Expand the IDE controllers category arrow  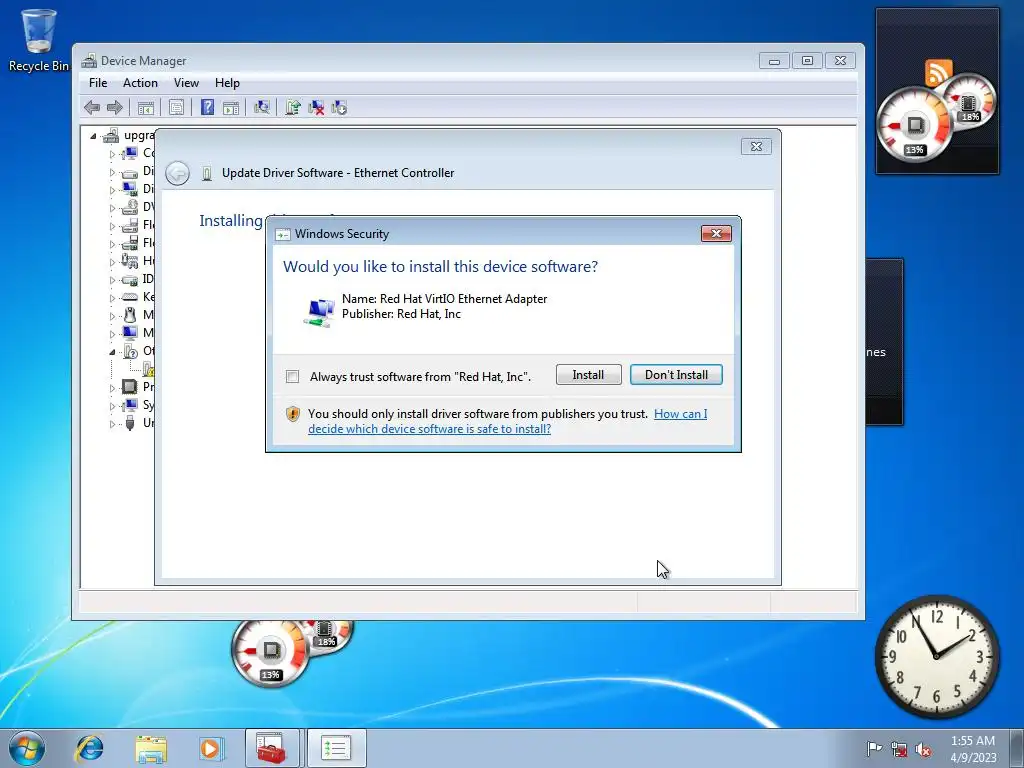click(112, 280)
